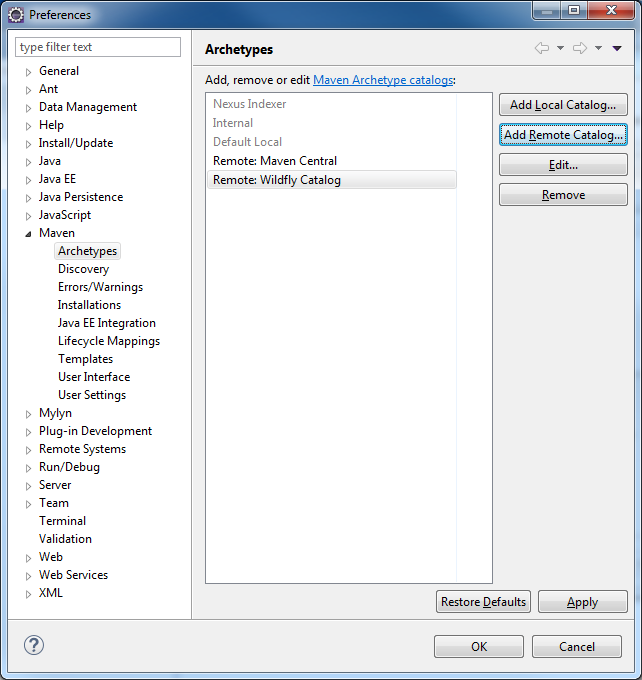
Task: Click the help question mark icon
Action: point(33,645)
